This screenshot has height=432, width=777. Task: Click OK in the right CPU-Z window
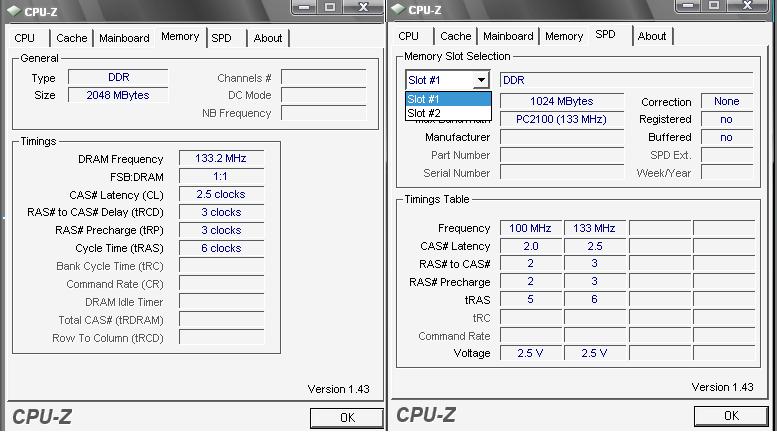731,416
